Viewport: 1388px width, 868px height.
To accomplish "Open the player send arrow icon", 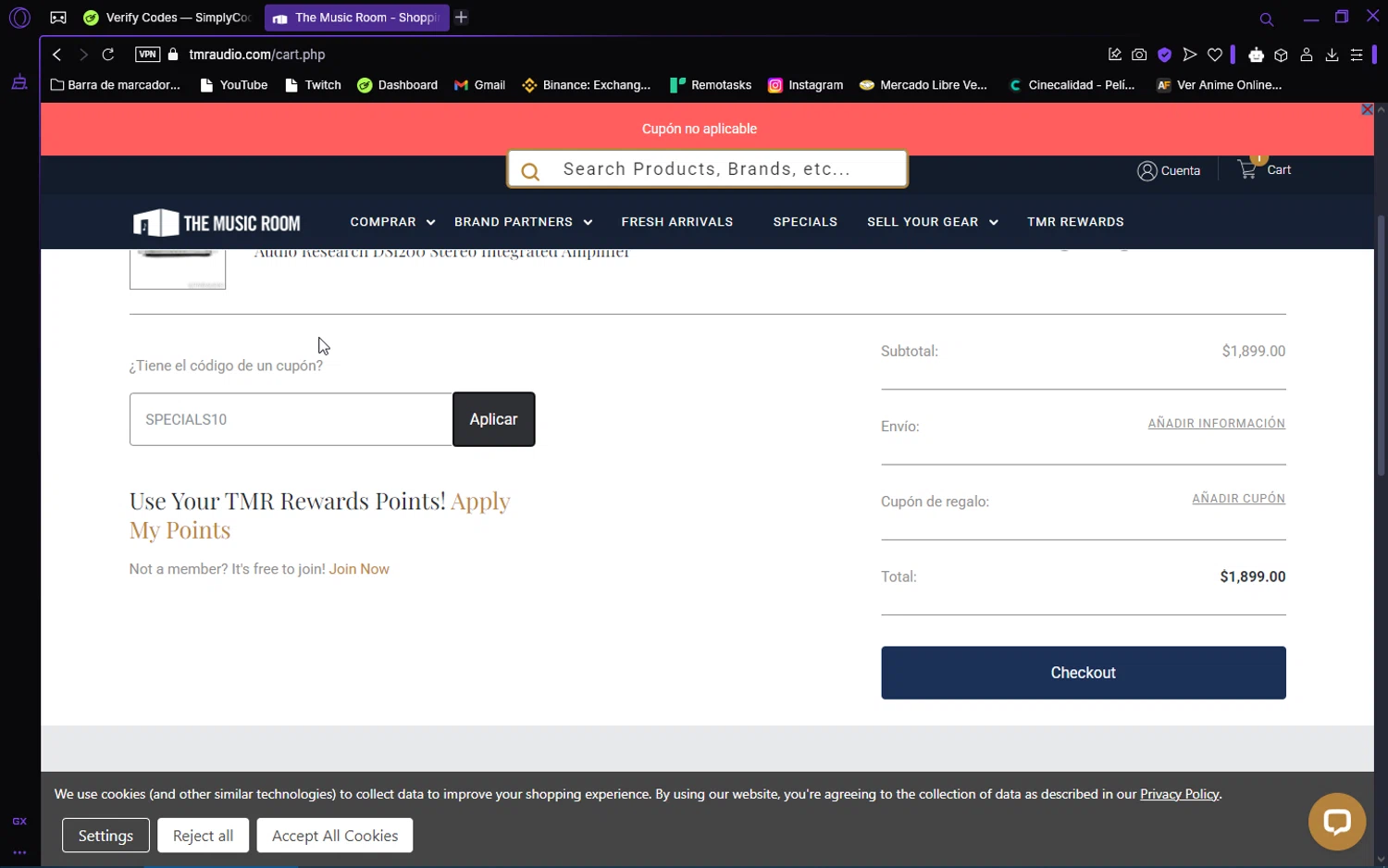I will [1190, 55].
